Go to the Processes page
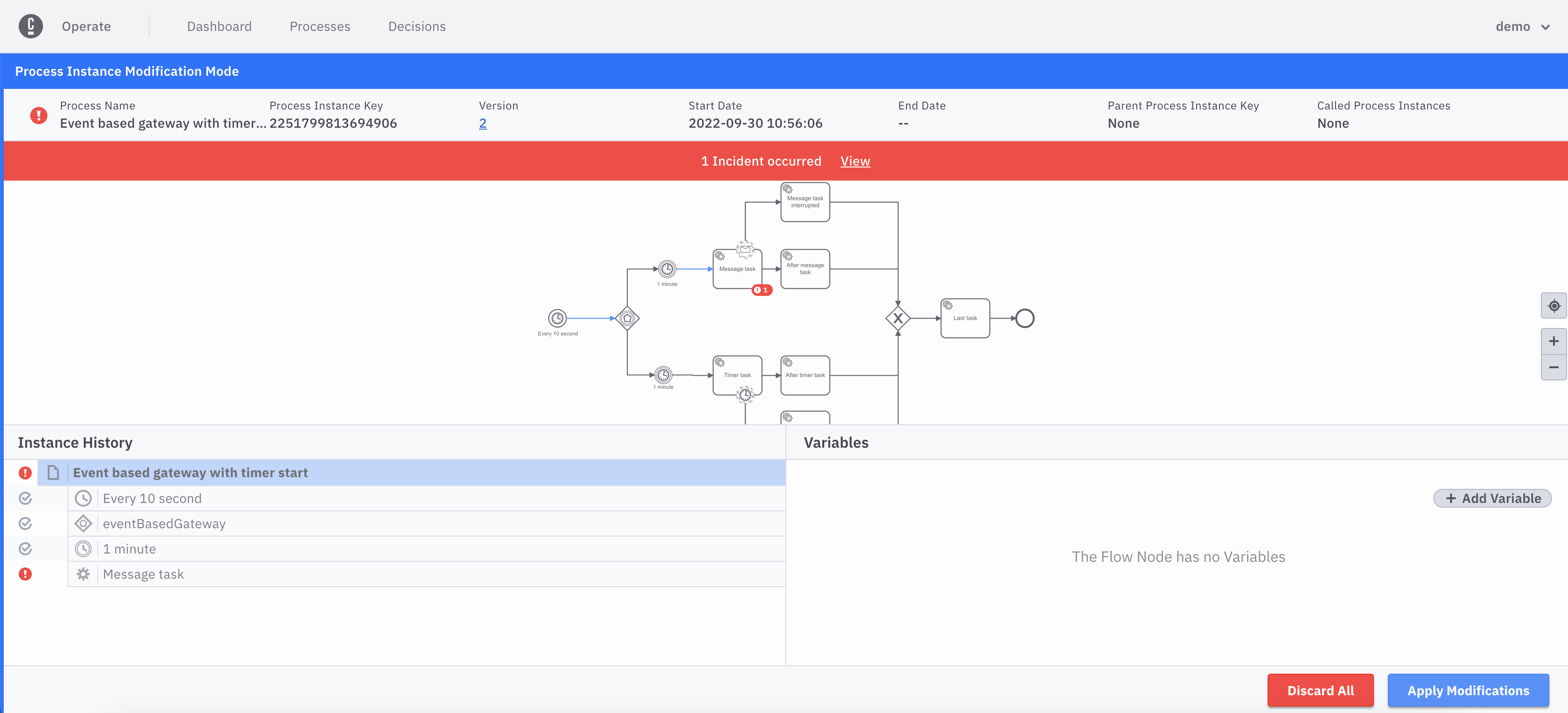The image size is (1568, 713). tap(319, 26)
